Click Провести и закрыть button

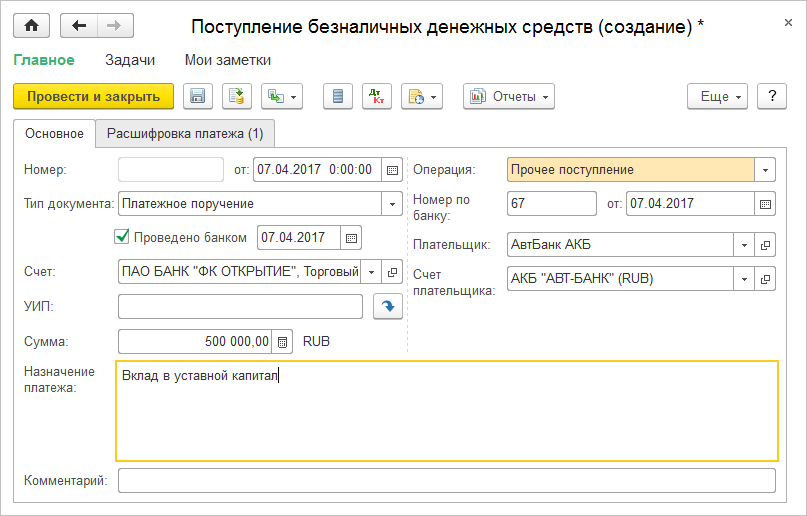[x=93, y=96]
